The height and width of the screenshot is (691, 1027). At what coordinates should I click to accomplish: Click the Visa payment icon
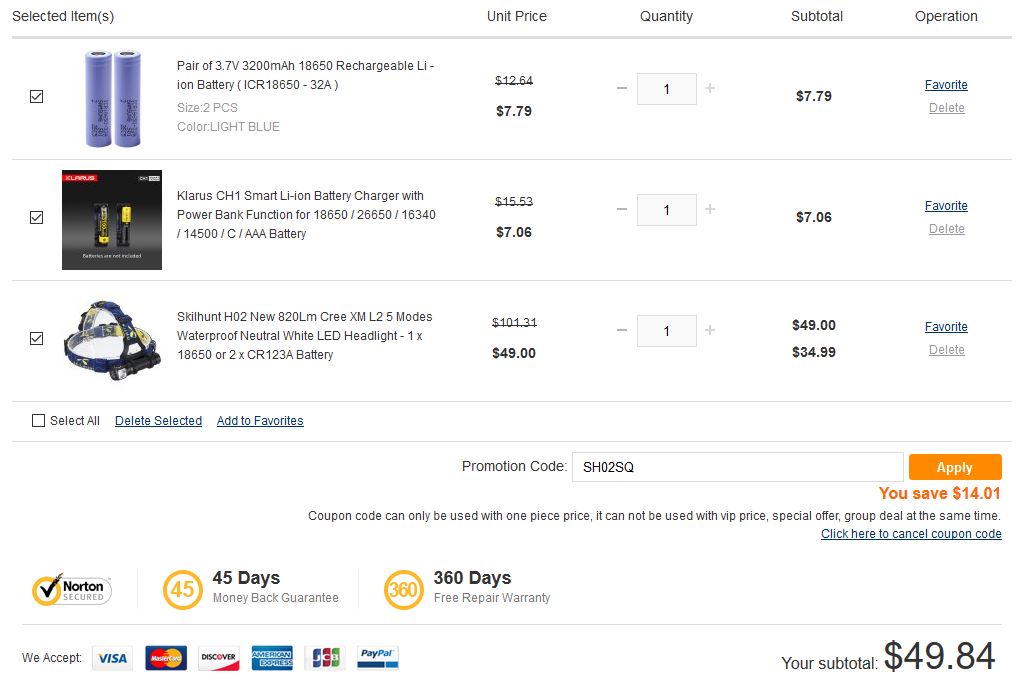[112, 658]
